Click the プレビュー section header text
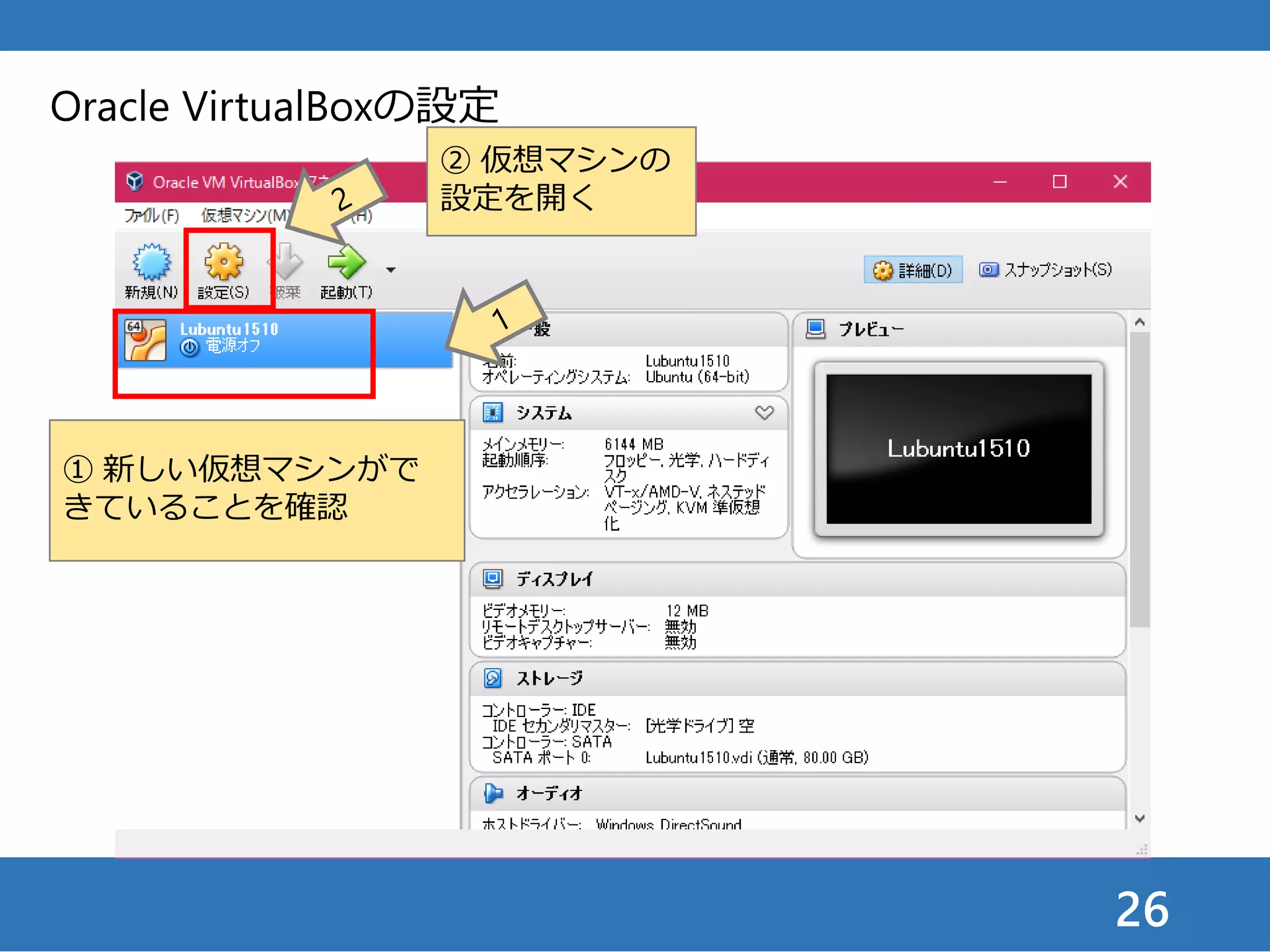Image resolution: width=1270 pixels, height=952 pixels. click(x=871, y=329)
